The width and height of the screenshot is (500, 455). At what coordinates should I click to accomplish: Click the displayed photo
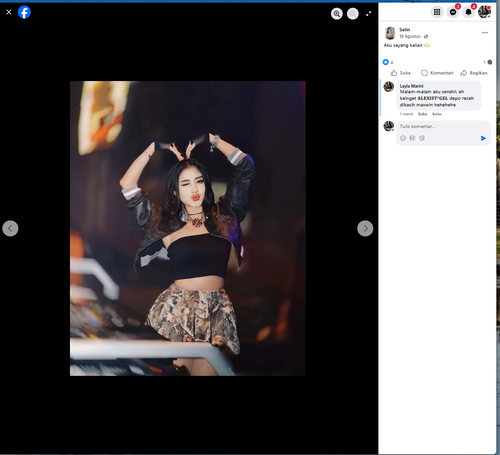(x=188, y=228)
